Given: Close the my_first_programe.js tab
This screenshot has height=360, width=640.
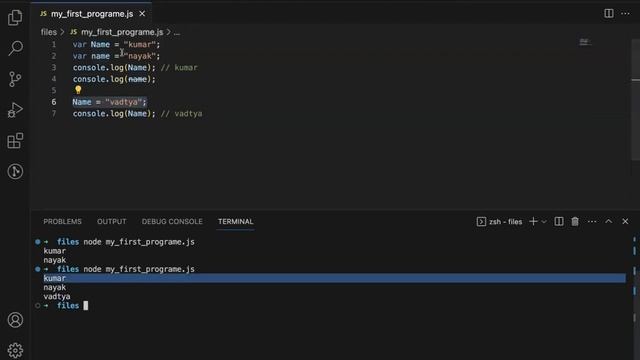Looking at the screenshot, I should pos(142,14).
